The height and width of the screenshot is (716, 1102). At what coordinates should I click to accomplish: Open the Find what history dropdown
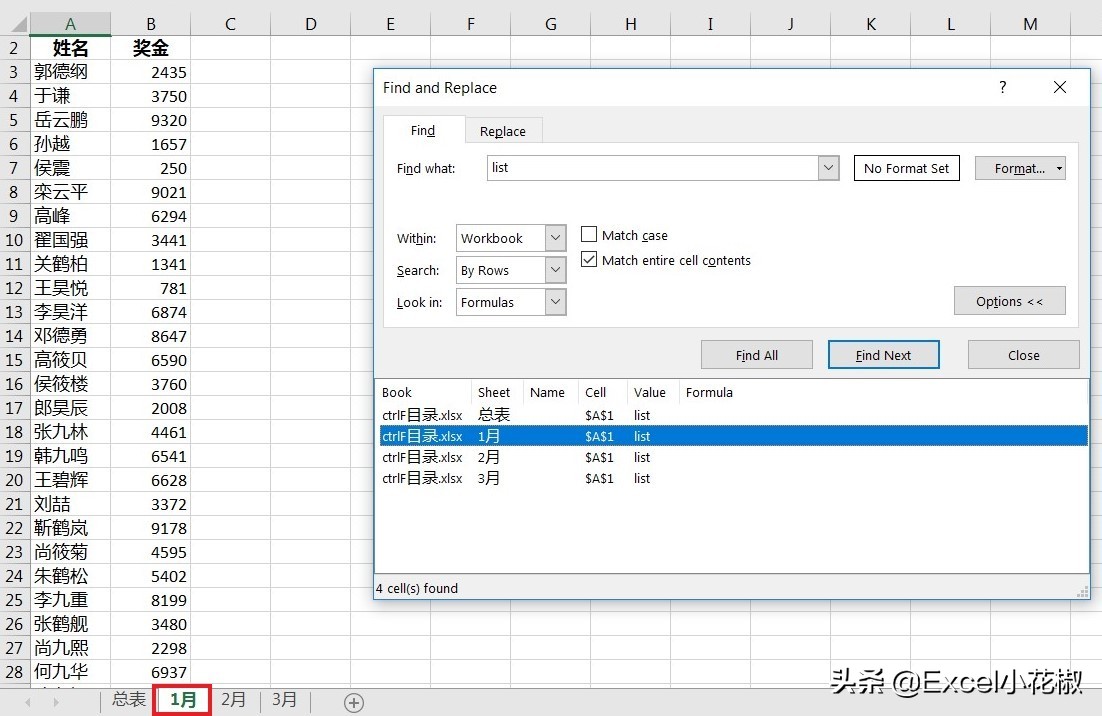click(829, 168)
